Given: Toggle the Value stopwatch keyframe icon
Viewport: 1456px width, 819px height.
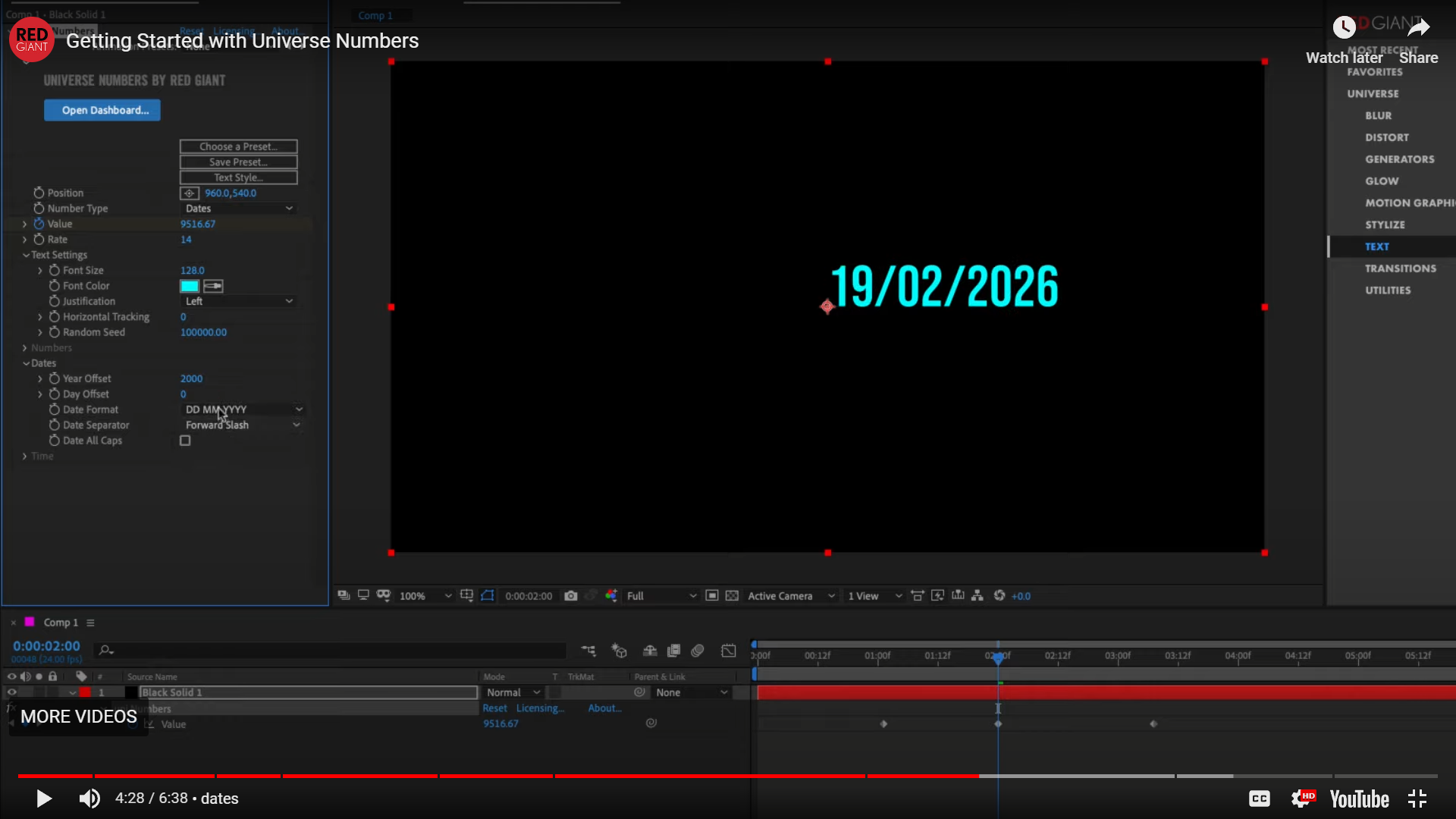Looking at the screenshot, I should 39,224.
